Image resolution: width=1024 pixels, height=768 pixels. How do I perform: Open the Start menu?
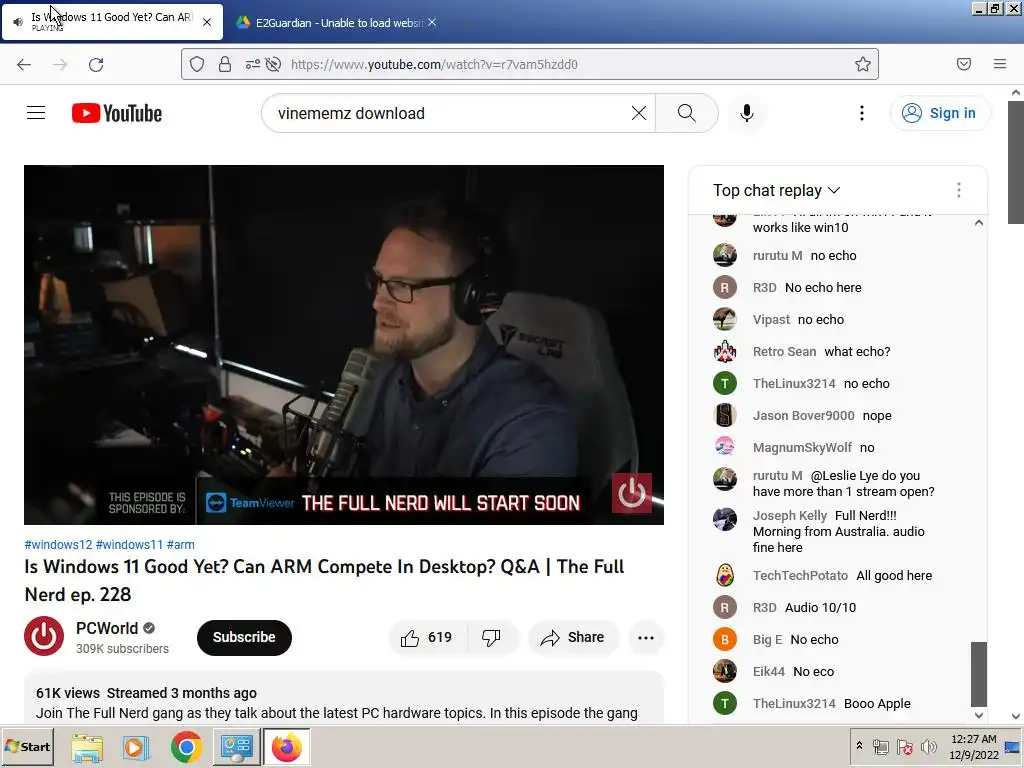[27, 747]
